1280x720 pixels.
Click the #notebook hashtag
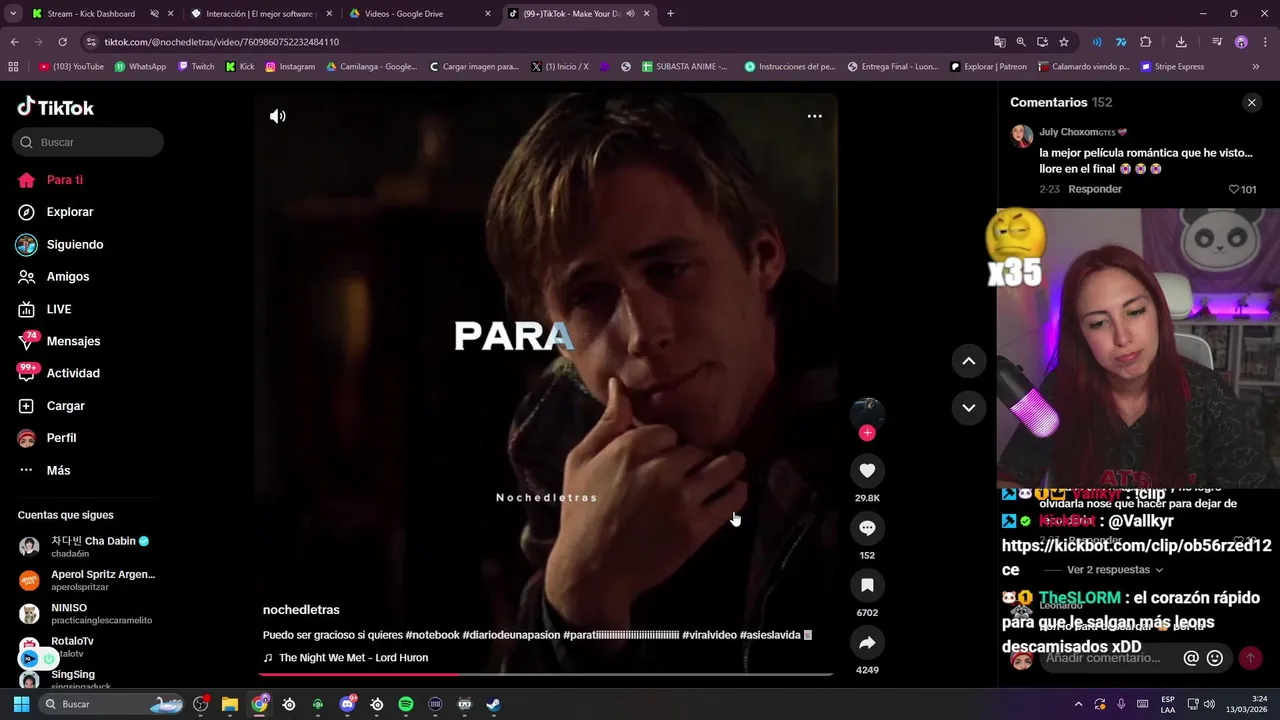(x=432, y=635)
